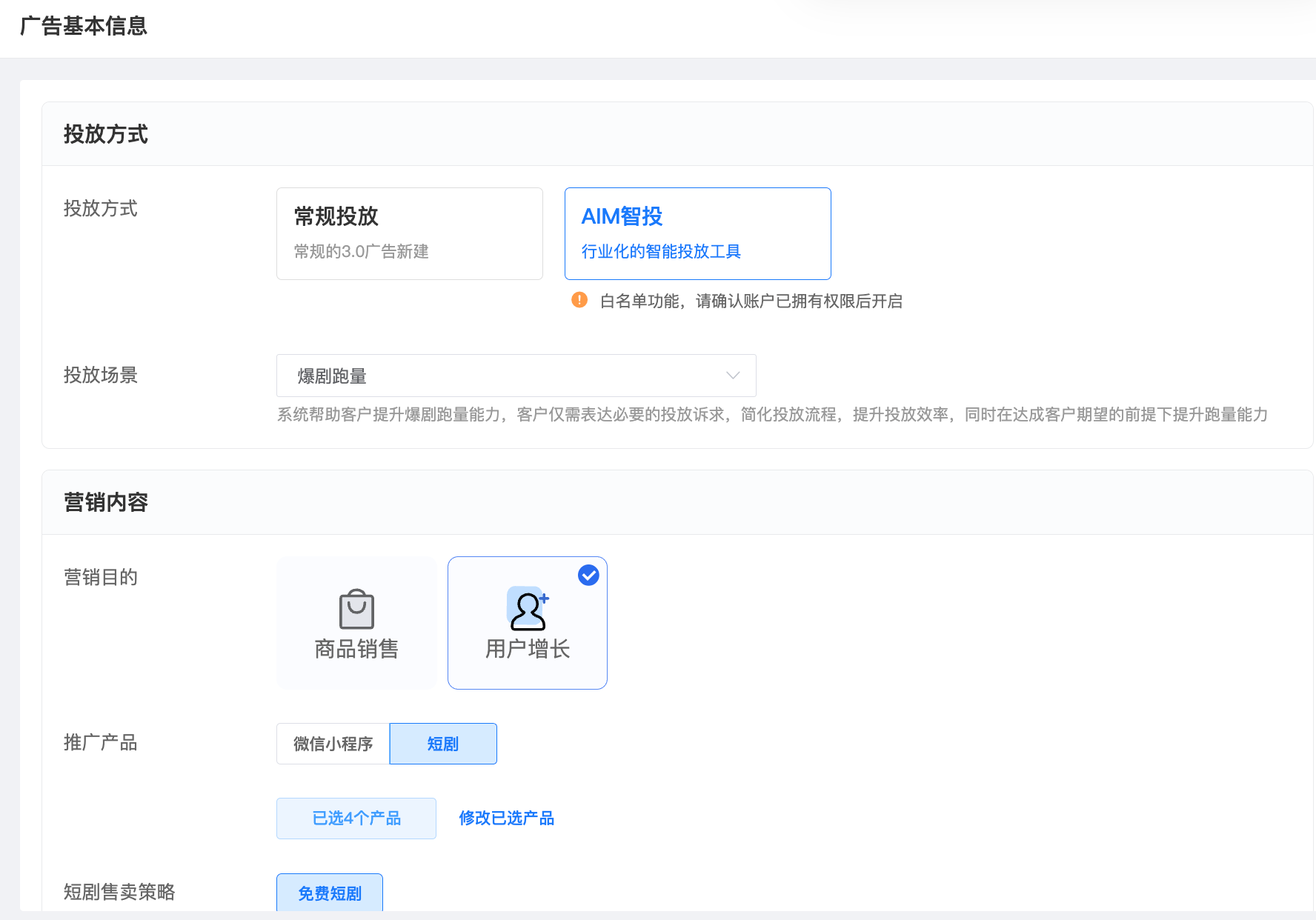Click the 常规的3.0广告新建 subtitle
The height and width of the screenshot is (920, 1316).
coord(362,251)
